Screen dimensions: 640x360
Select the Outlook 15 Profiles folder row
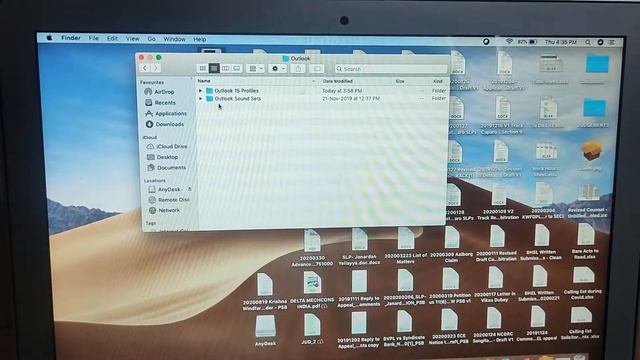pos(322,91)
